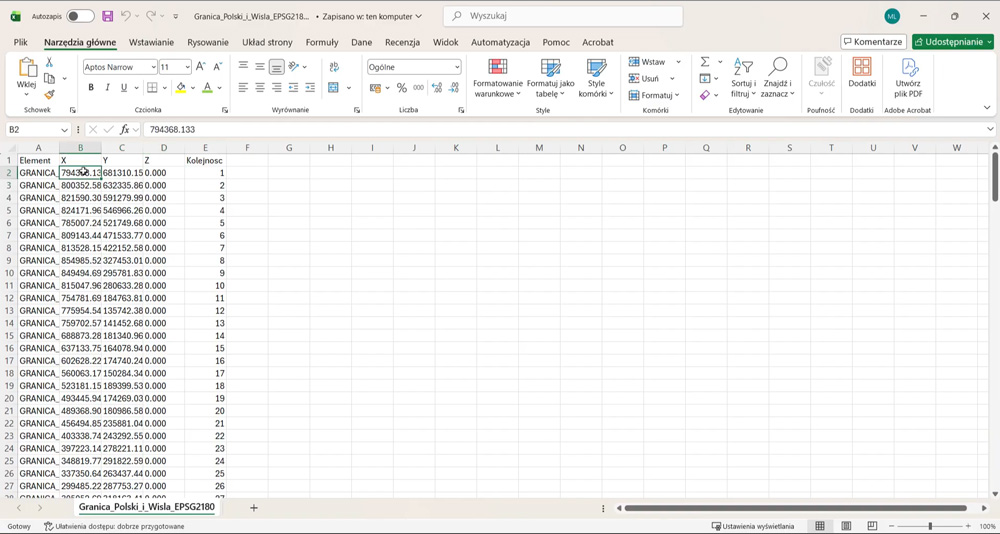1000x534 pixels.
Task: Switch to the Widok tab
Action: (x=446, y=42)
